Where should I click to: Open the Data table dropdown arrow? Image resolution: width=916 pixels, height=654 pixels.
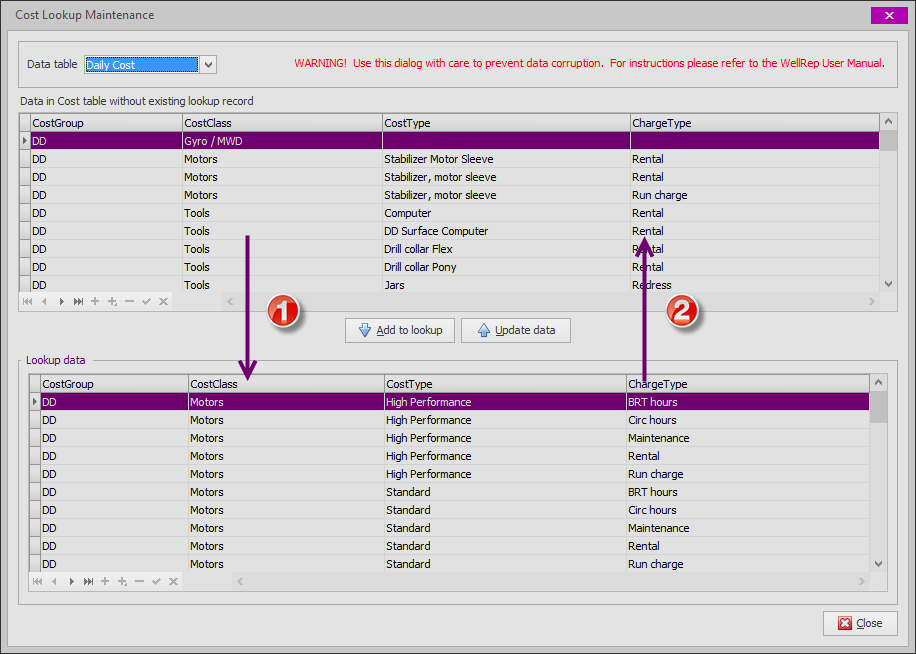pos(208,65)
